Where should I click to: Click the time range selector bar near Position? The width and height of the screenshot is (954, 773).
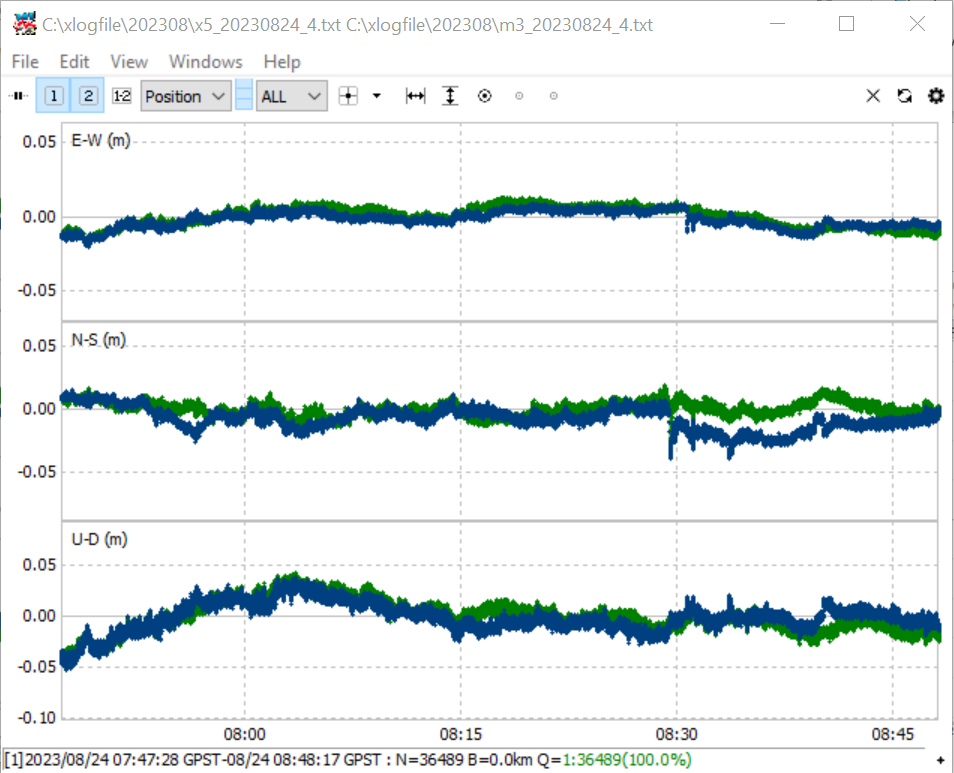pos(244,96)
